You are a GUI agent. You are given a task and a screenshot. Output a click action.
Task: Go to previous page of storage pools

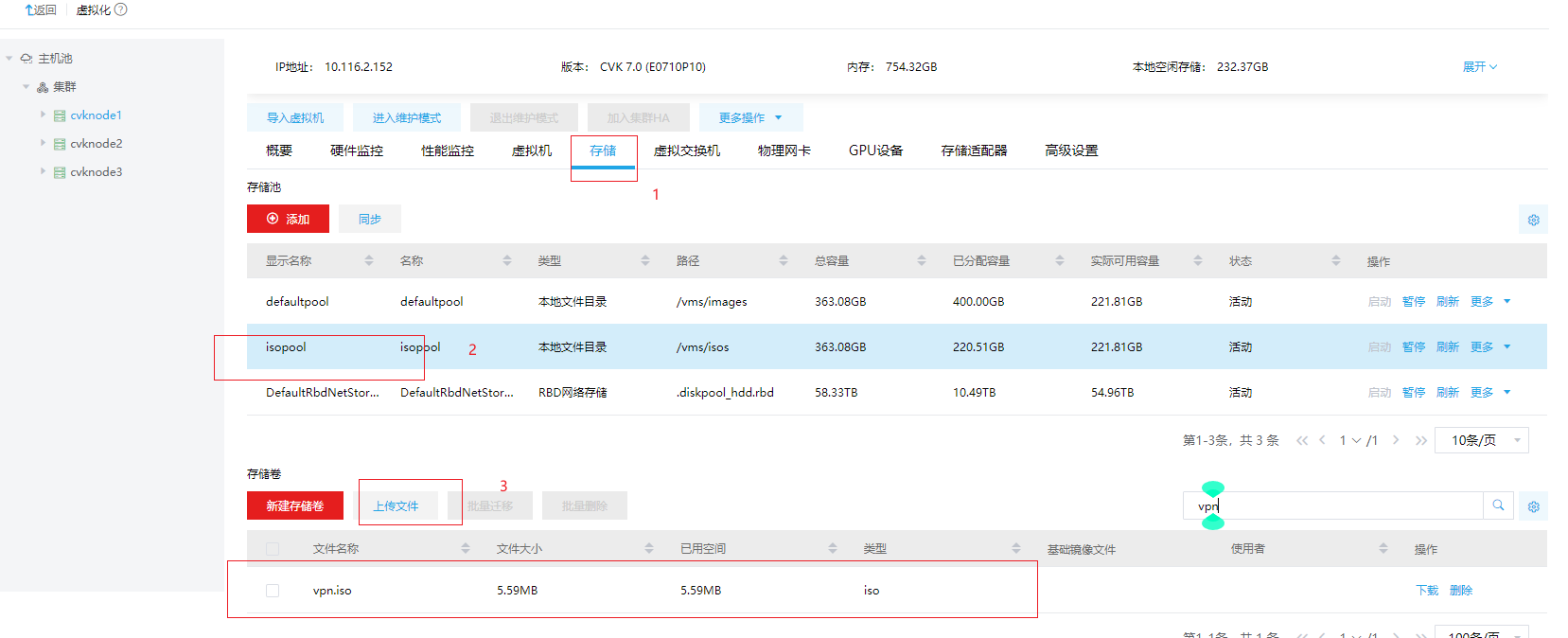tap(1323, 440)
